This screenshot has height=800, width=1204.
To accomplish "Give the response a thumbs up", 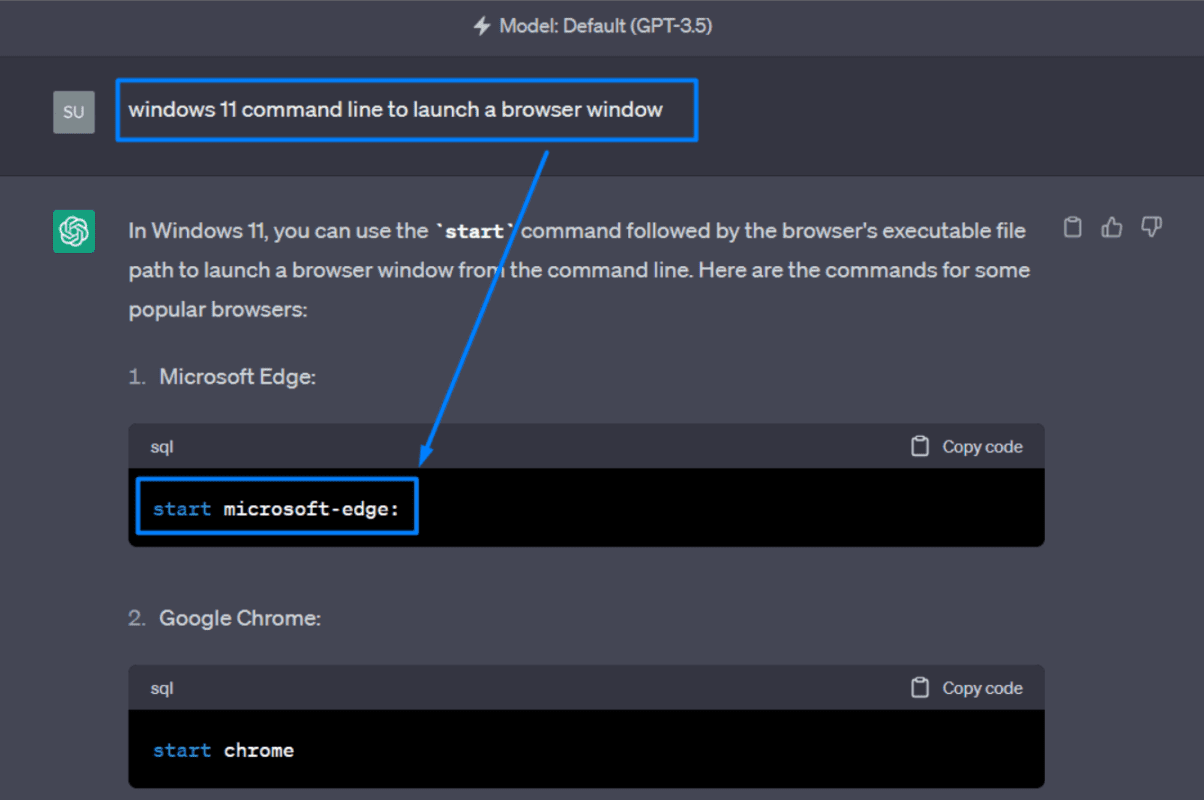I will (1112, 228).
